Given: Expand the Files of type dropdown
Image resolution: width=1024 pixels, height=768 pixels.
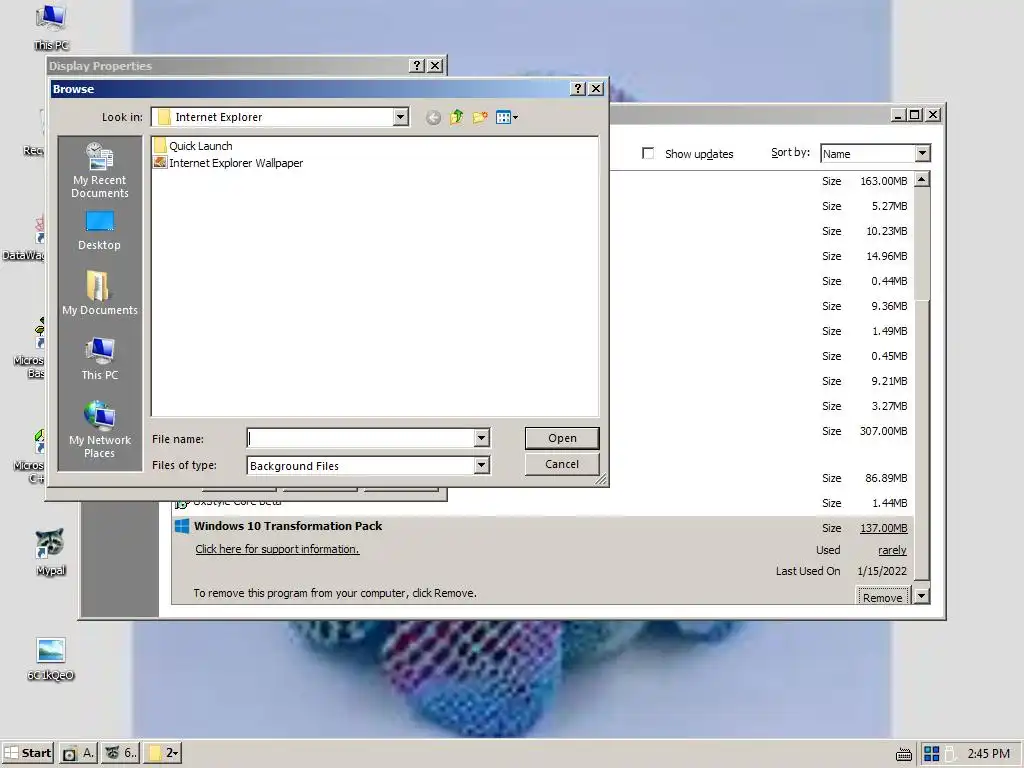Looking at the screenshot, I should click(x=481, y=465).
